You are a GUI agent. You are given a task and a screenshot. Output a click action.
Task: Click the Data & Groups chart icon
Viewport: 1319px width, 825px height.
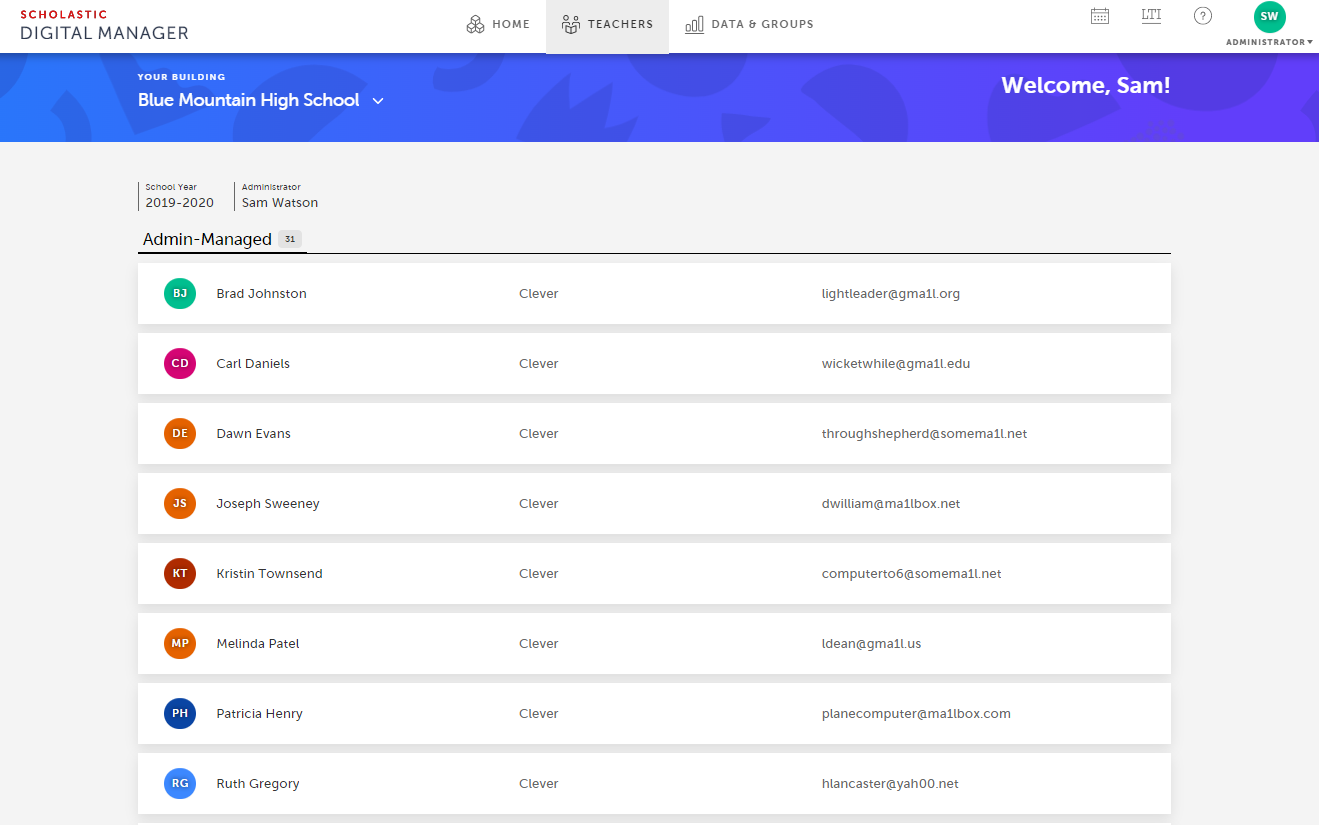pyautogui.click(x=694, y=25)
